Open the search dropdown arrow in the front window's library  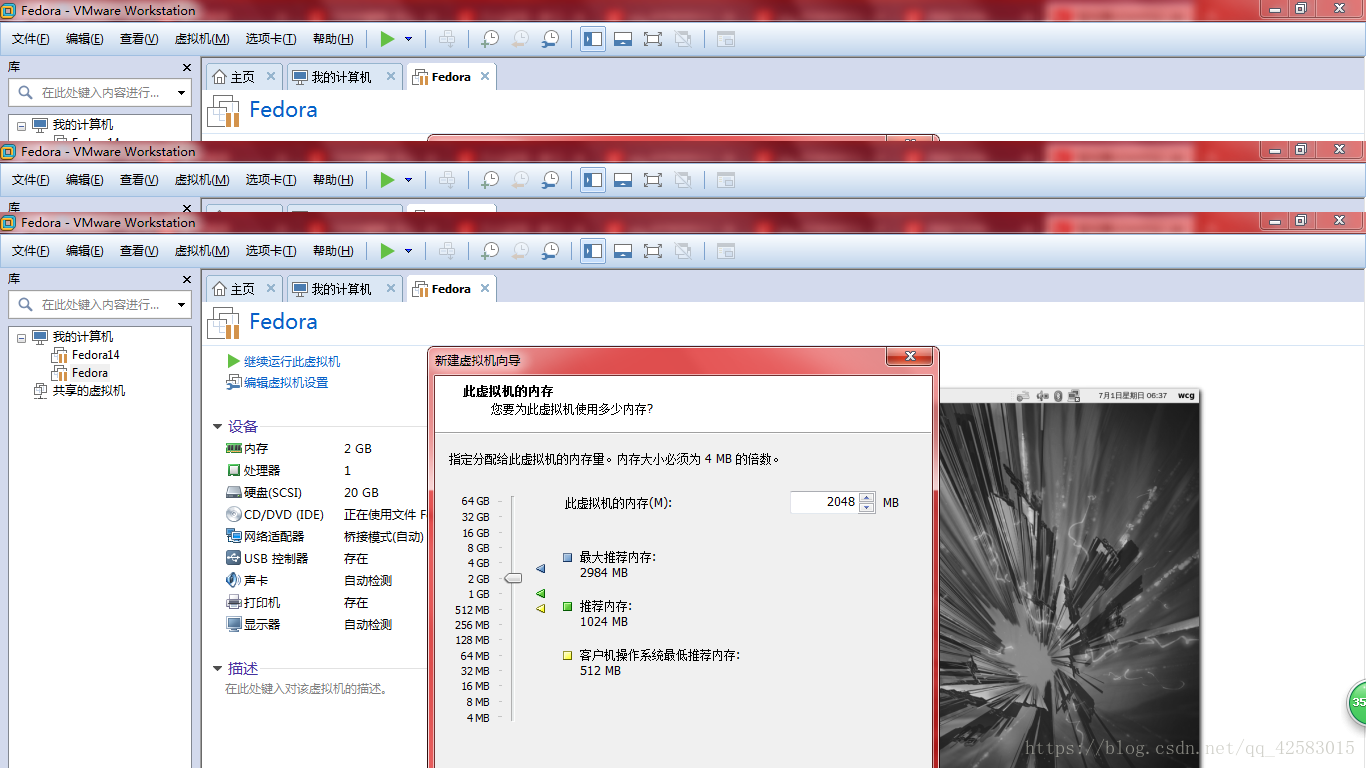[x=181, y=304]
